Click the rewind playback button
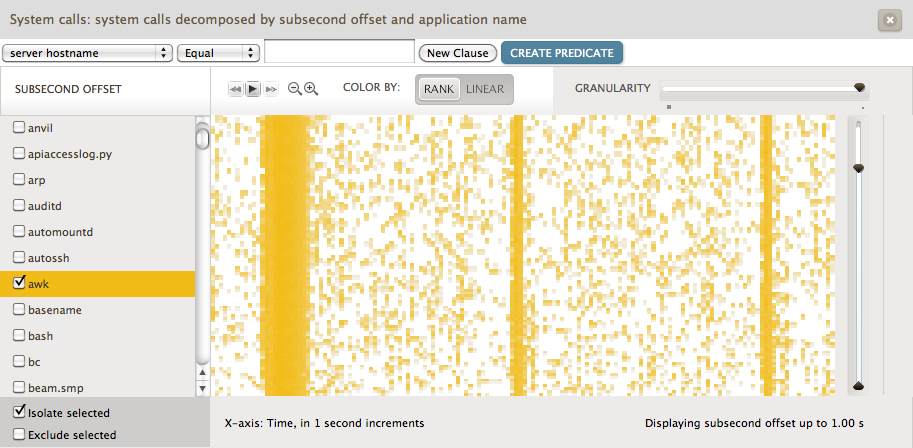The height and width of the screenshot is (448, 913). [236, 89]
